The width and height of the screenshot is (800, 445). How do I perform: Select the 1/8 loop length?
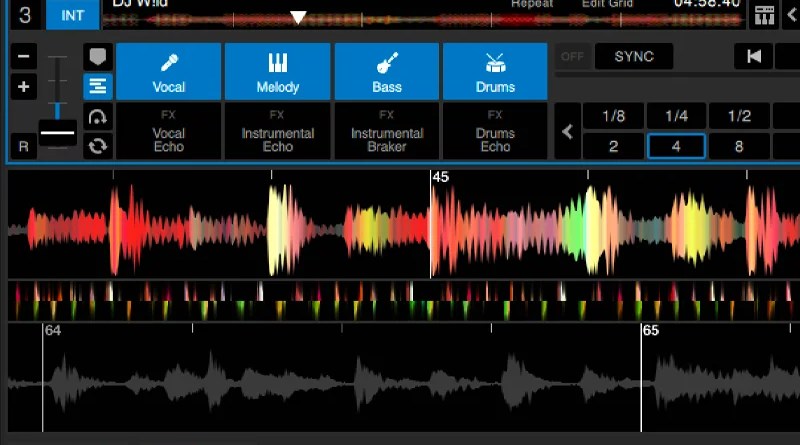pyautogui.click(x=613, y=116)
